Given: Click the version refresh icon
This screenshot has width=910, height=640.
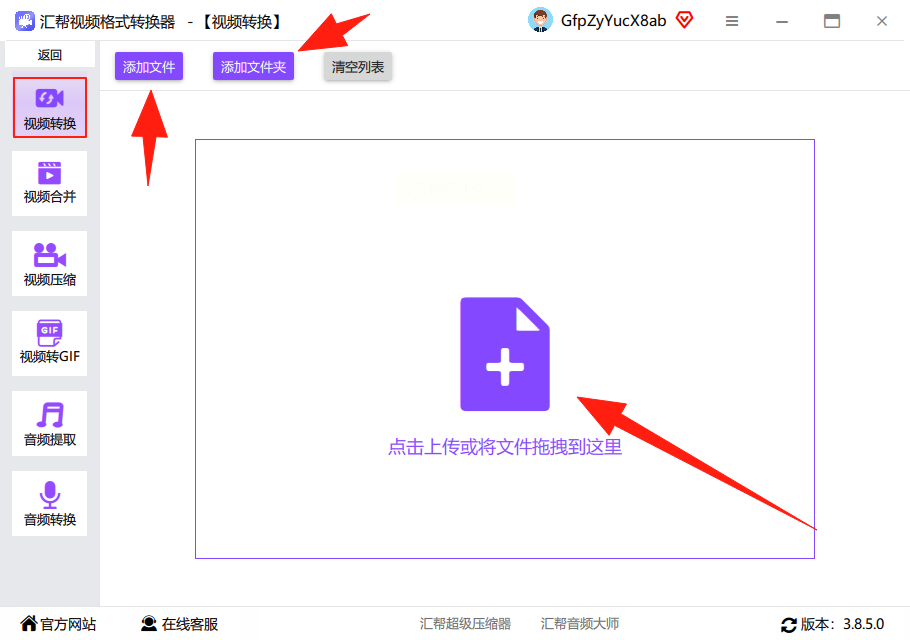Looking at the screenshot, I should pyautogui.click(x=789, y=625).
